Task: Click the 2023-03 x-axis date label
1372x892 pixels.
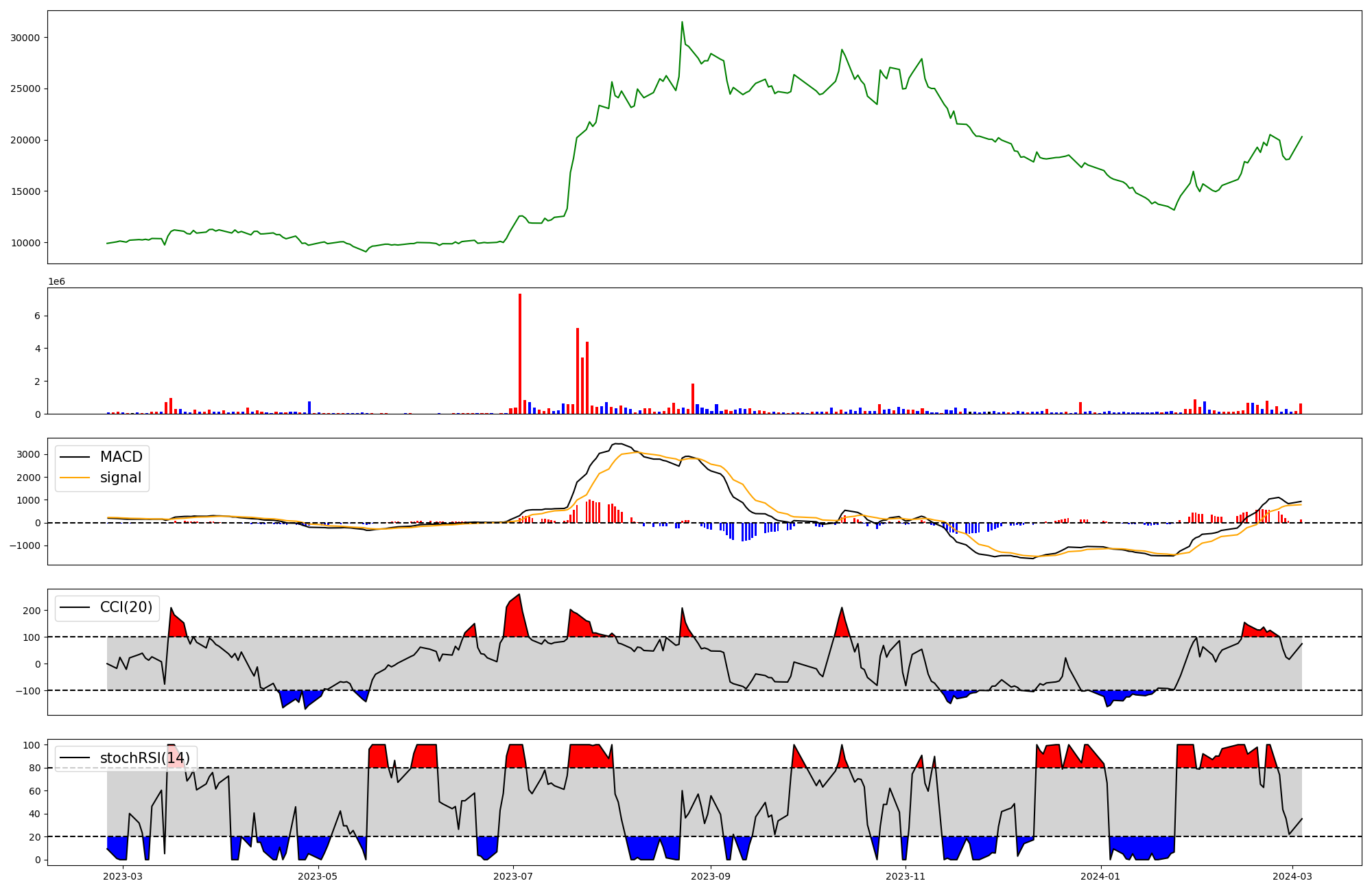Action: 123,876
